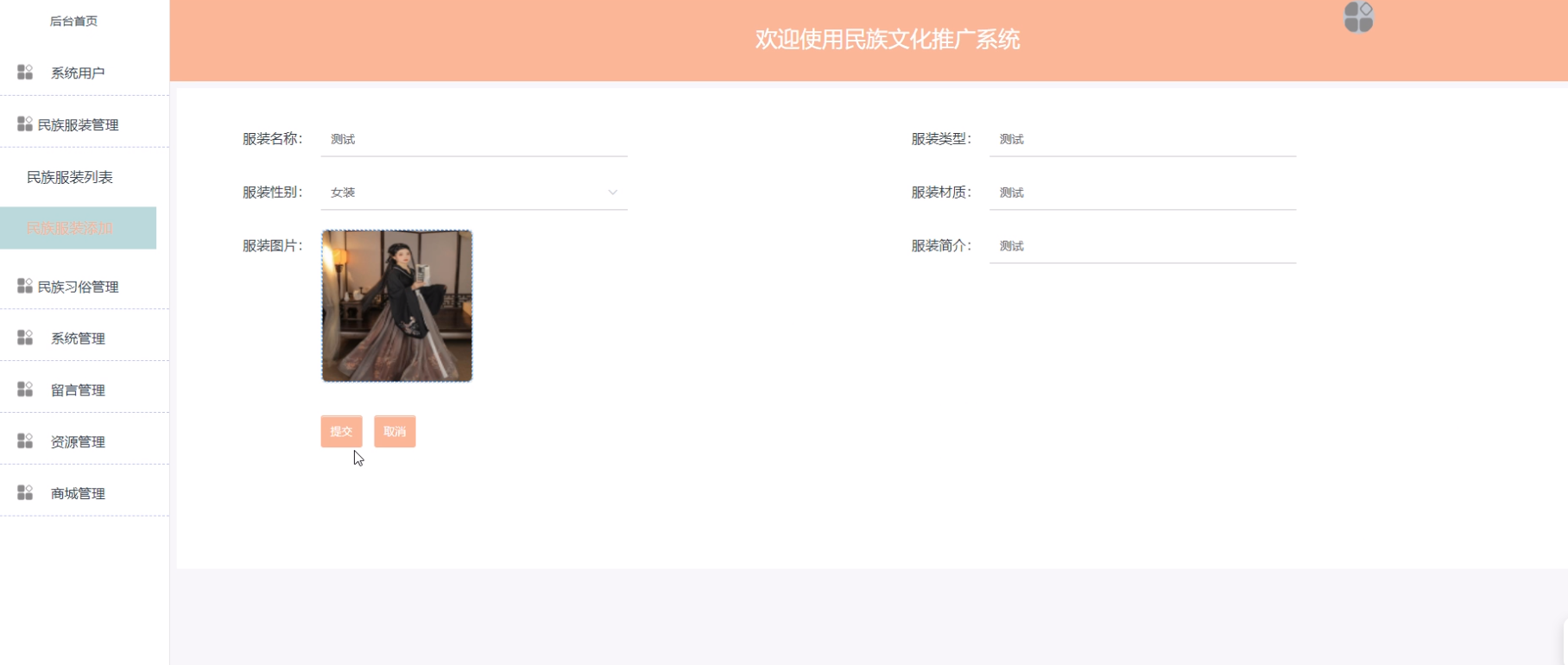Click the icon beside 留言管理
The height and width of the screenshot is (665, 1568).
tap(25, 389)
